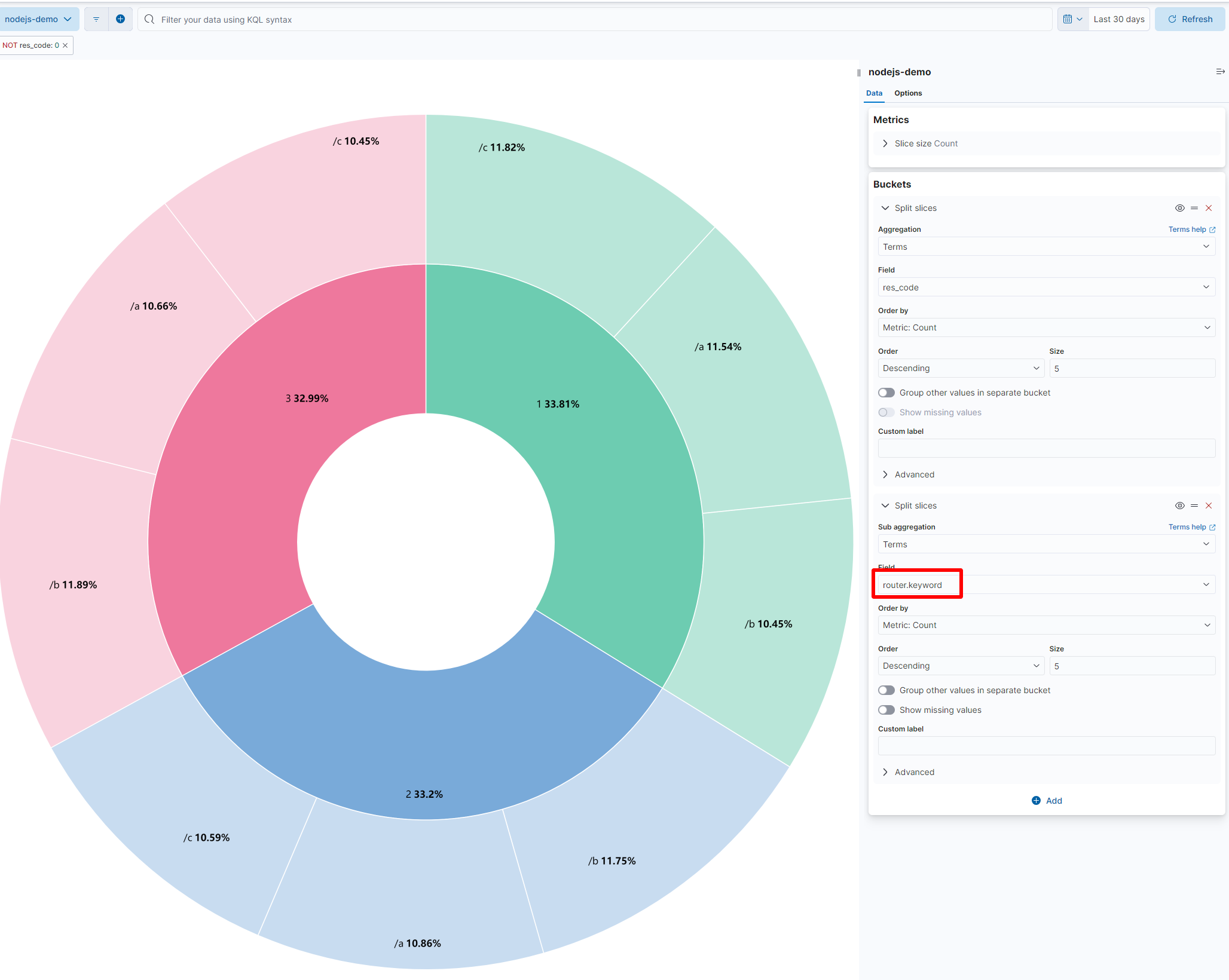The image size is (1229, 980).
Task: Open the router.keyword Field dropdown
Action: tap(1046, 585)
